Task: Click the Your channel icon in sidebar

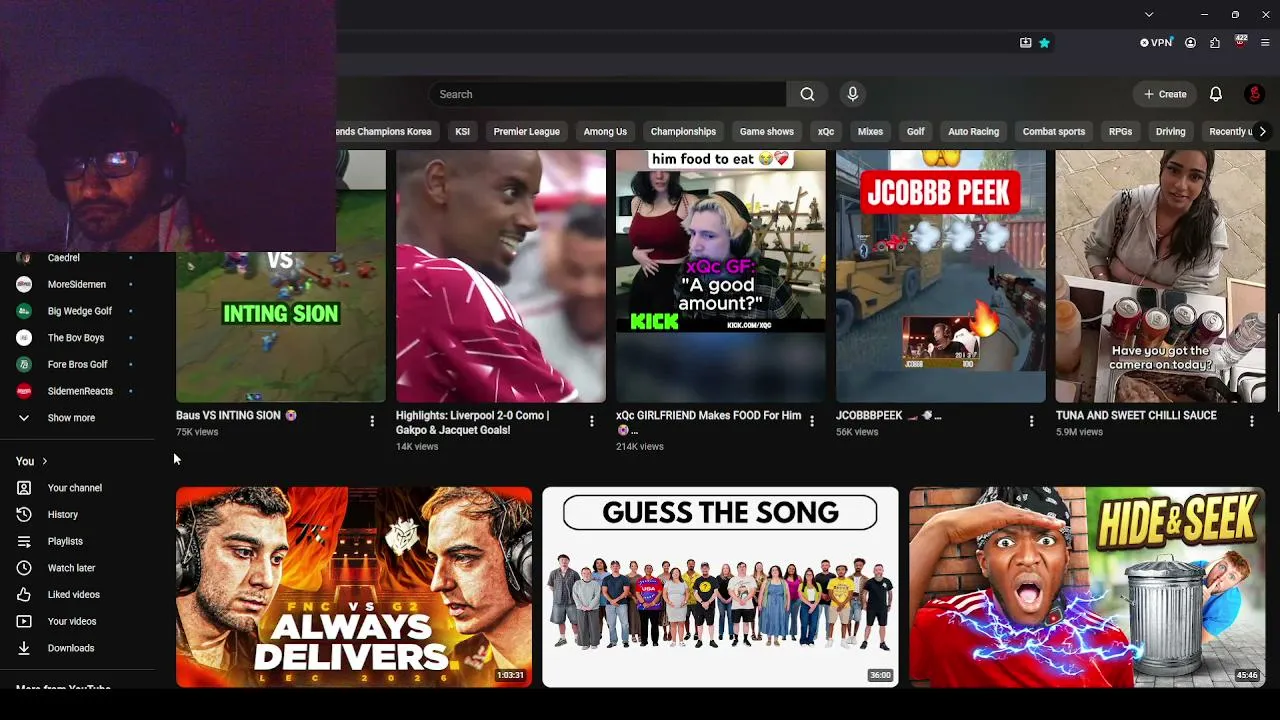Action: 24,488
